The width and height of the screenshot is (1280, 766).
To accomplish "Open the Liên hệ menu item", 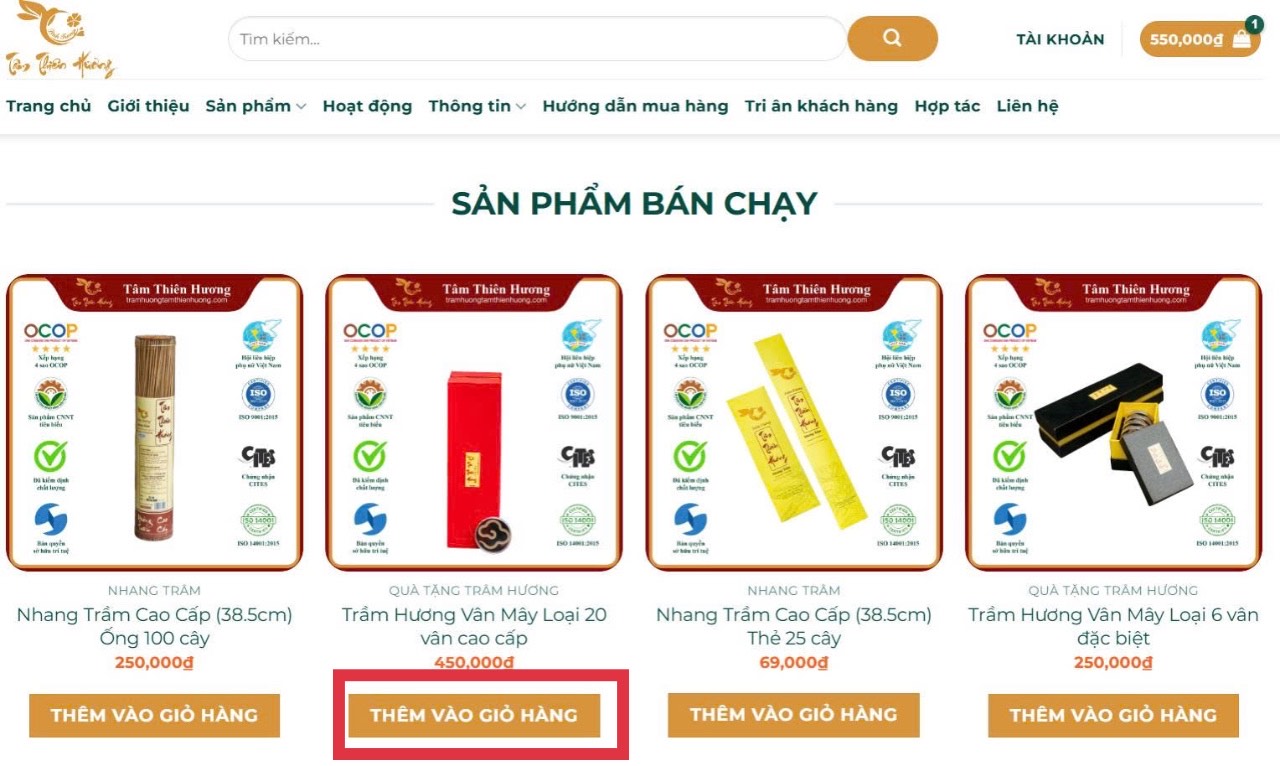I will pos(1027,106).
